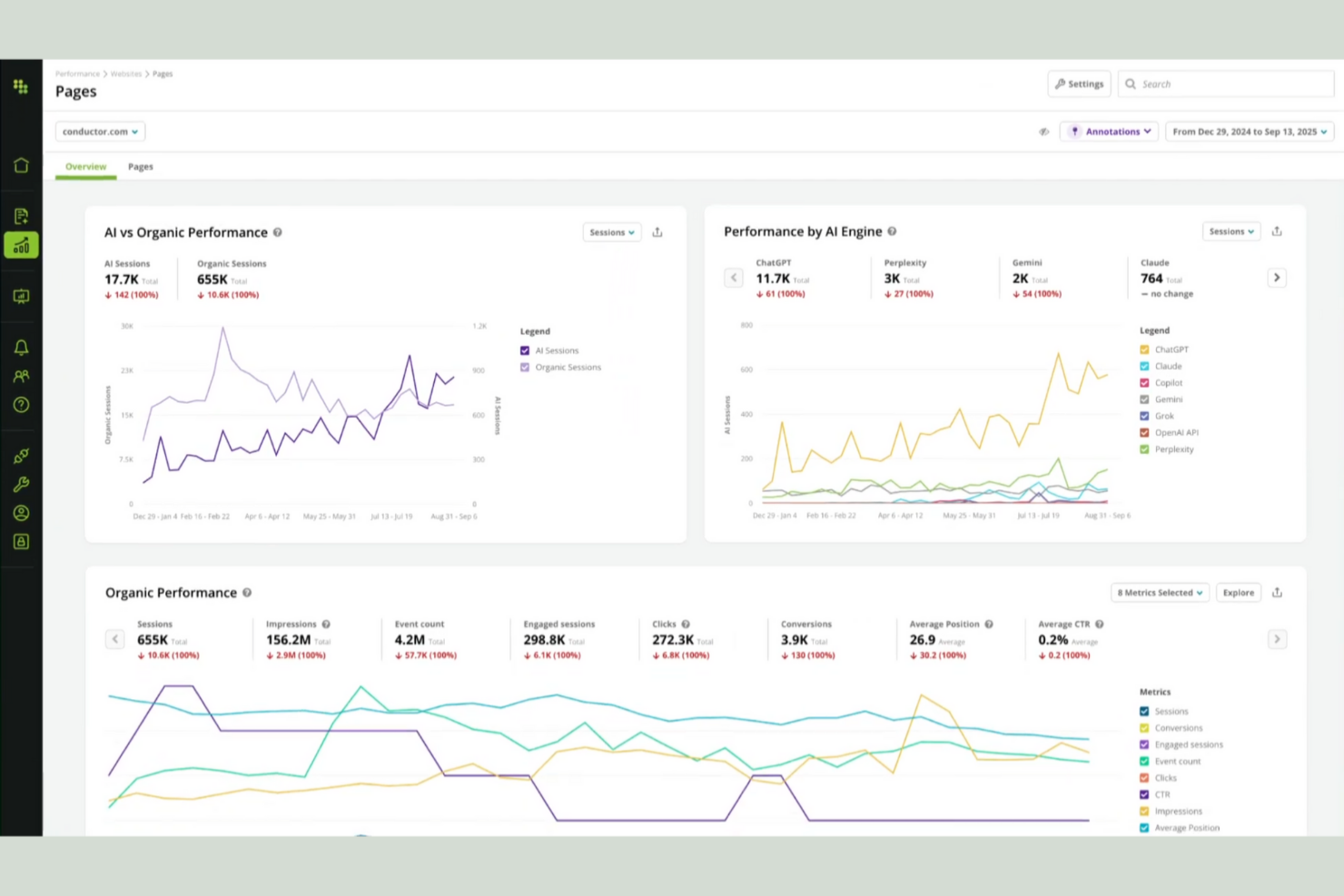Uncheck Organic Sessions in the legend
This screenshot has width=1344, height=896.
(525, 367)
